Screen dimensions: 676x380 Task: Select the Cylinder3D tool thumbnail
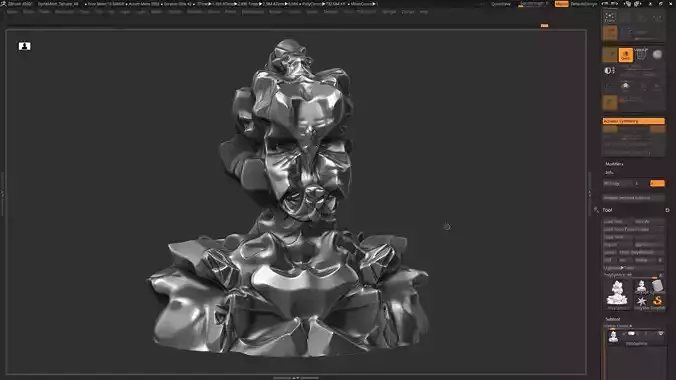(657, 286)
